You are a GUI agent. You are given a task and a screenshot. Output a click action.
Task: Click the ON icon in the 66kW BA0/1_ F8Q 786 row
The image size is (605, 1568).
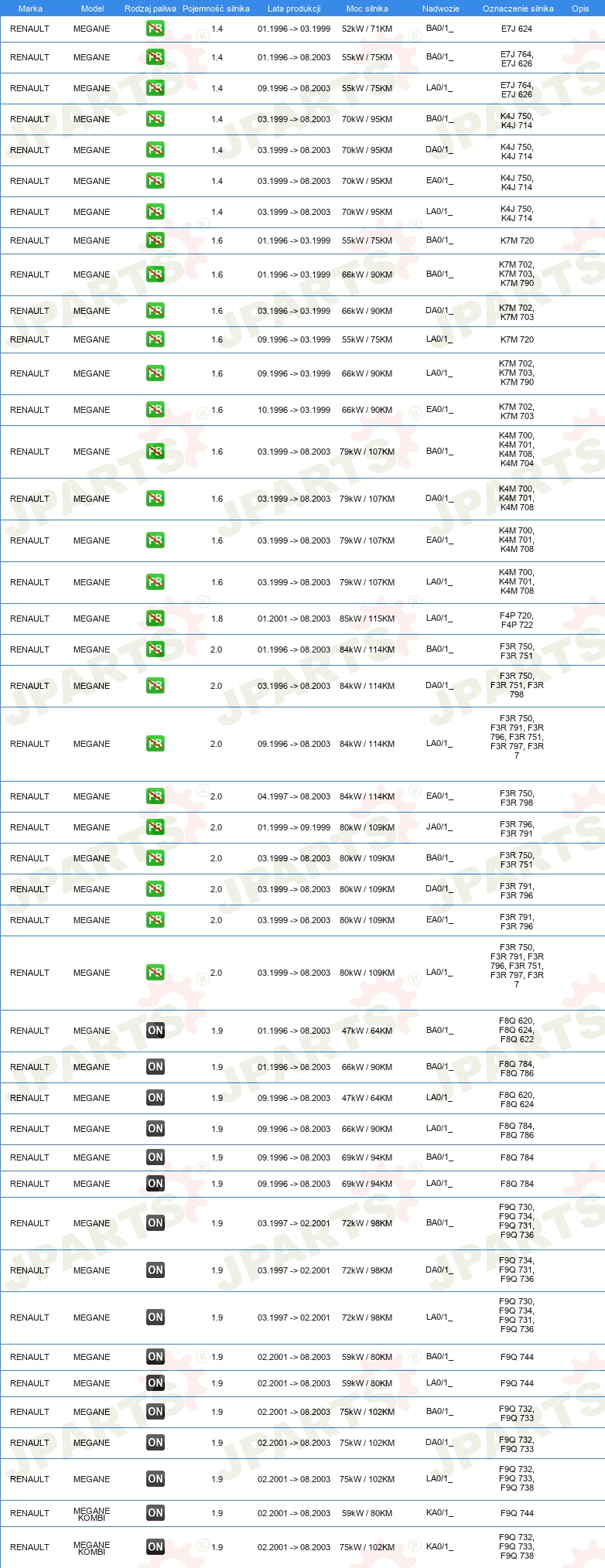click(x=156, y=1067)
